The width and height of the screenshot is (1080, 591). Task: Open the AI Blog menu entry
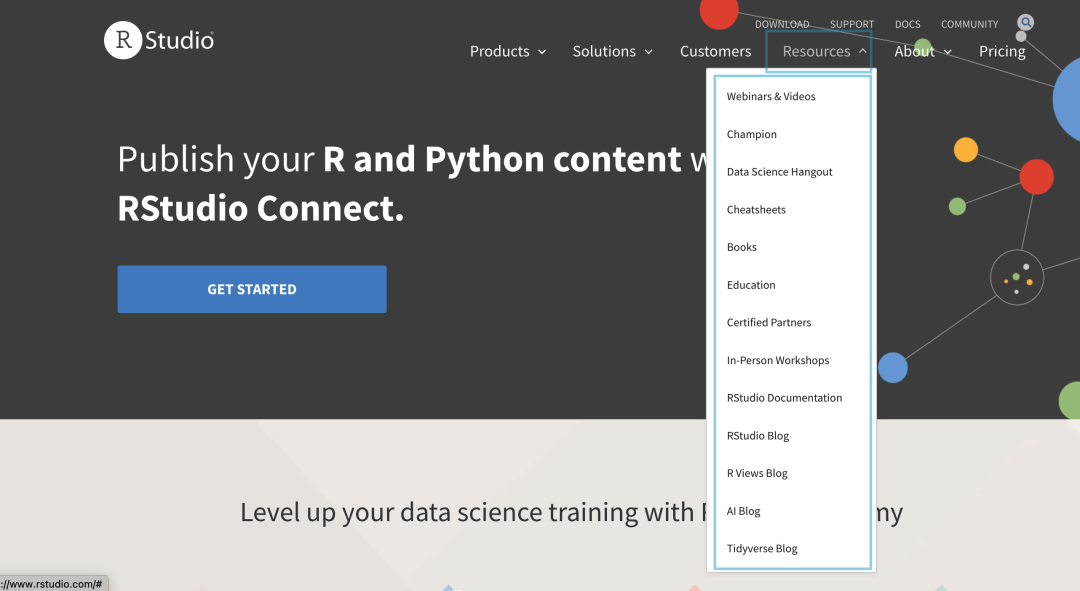tap(743, 511)
